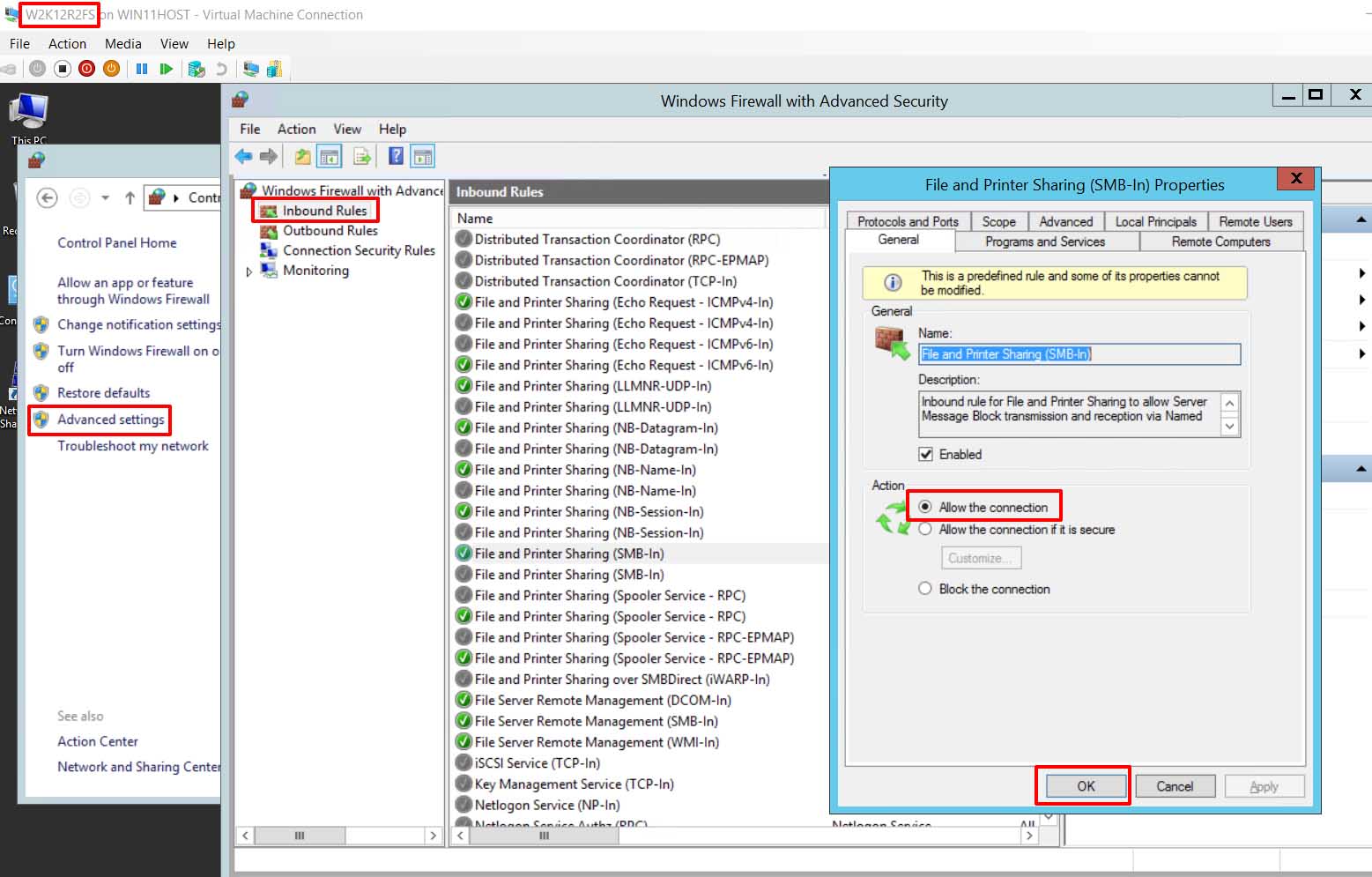Open Help via the blue question mark icon
1372x877 pixels.
[x=397, y=157]
